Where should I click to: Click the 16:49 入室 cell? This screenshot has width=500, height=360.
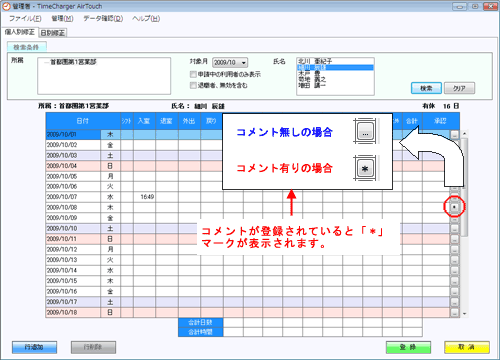[x=144, y=197]
